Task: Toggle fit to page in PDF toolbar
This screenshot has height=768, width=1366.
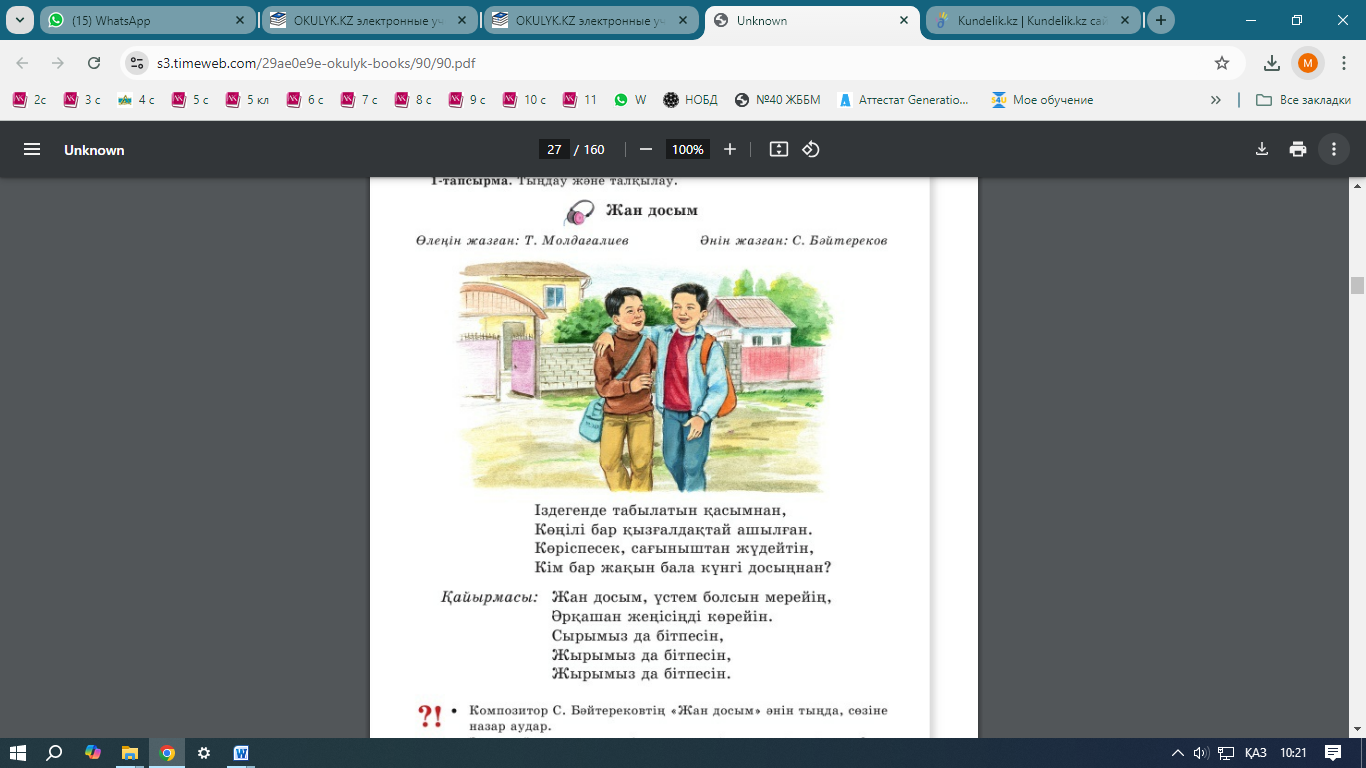Action: click(779, 149)
